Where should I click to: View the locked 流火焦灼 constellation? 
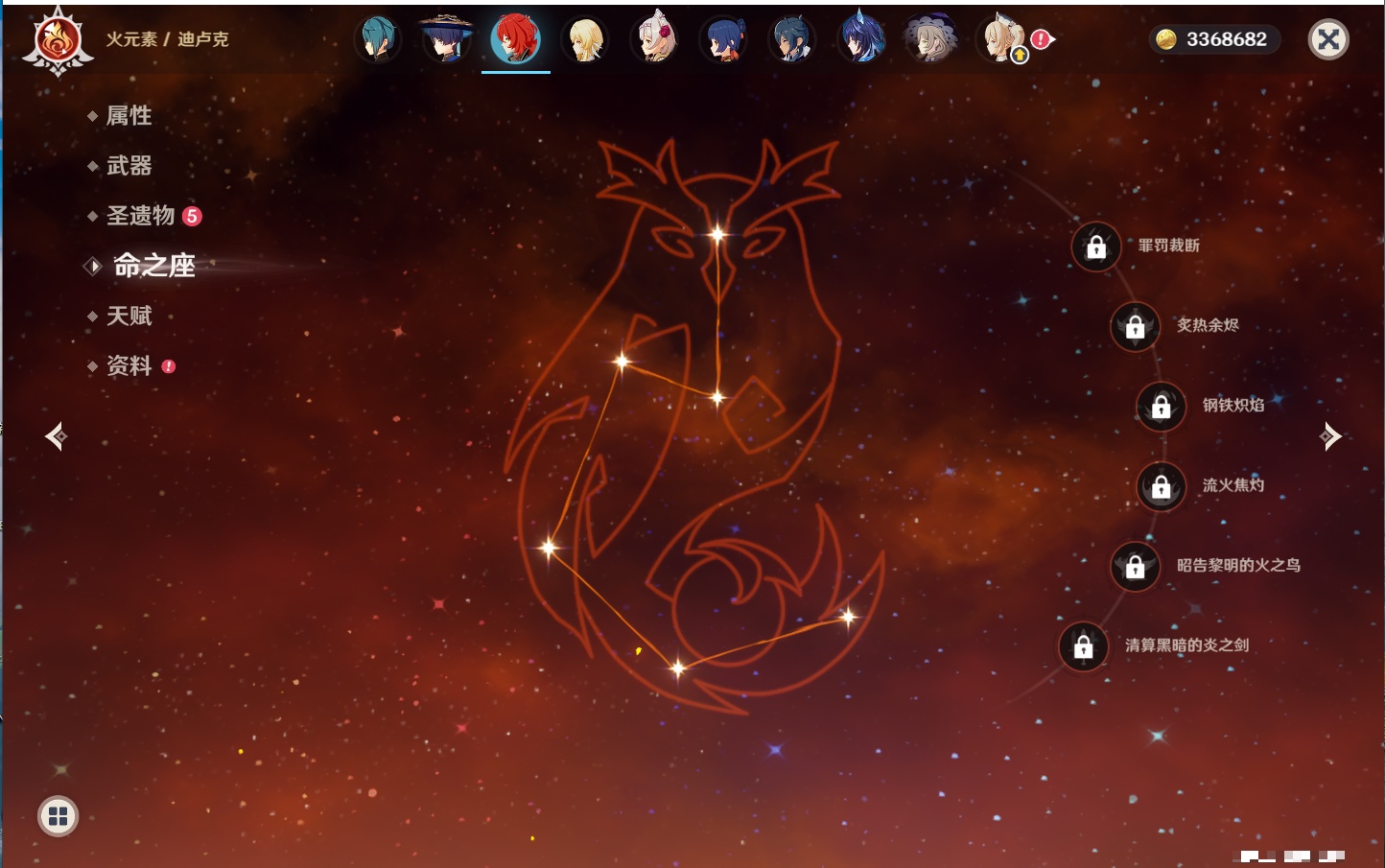point(1161,487)
